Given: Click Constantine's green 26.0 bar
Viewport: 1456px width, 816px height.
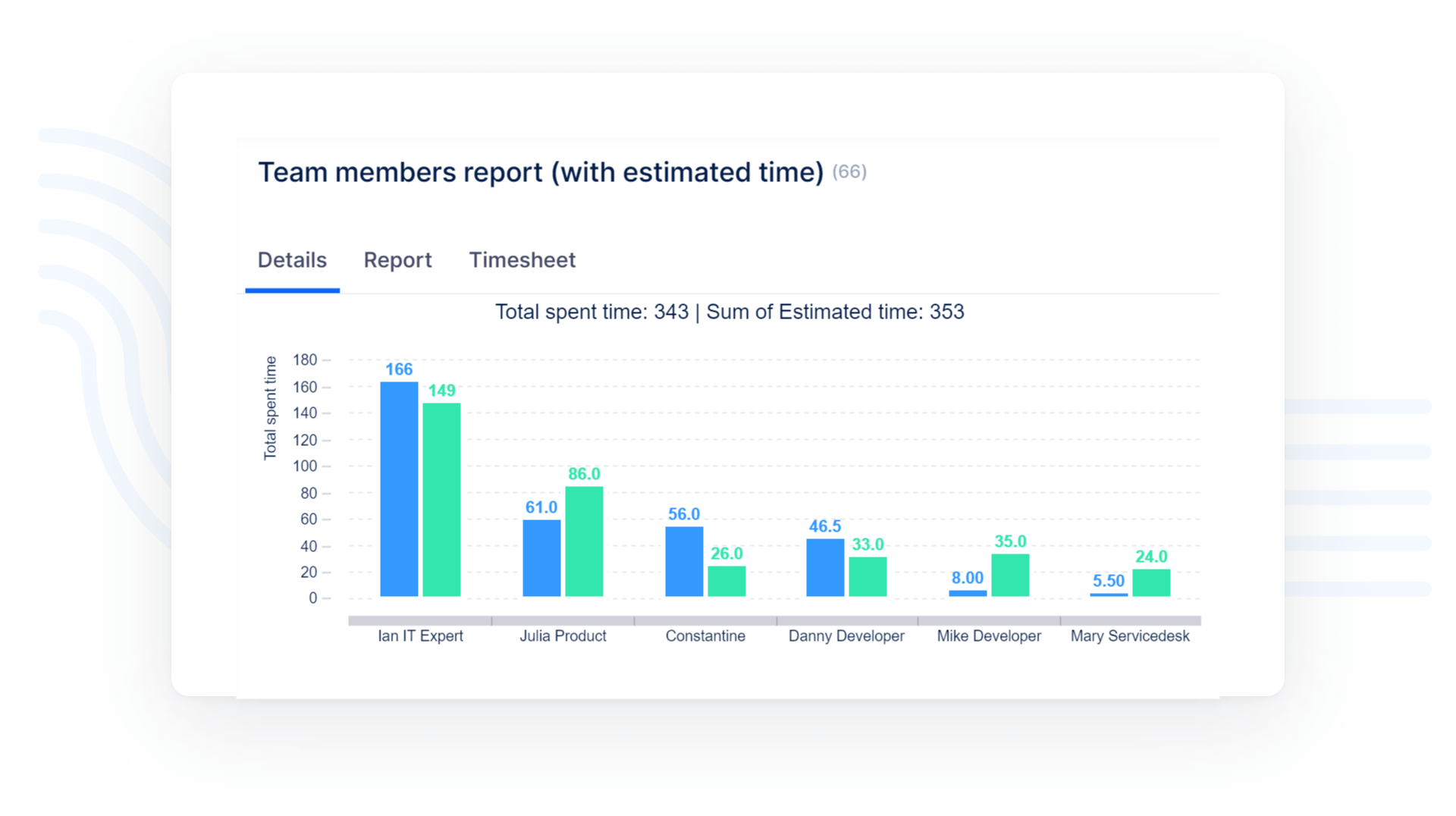Looking at the screenshot, I should (x=726, y=581).
